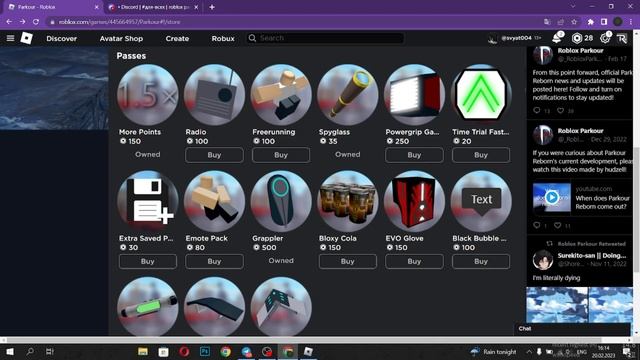This screenshot has width=640, height=360.
Task: Open Avatar Shop in Roblox navigation
Action: 121,38
